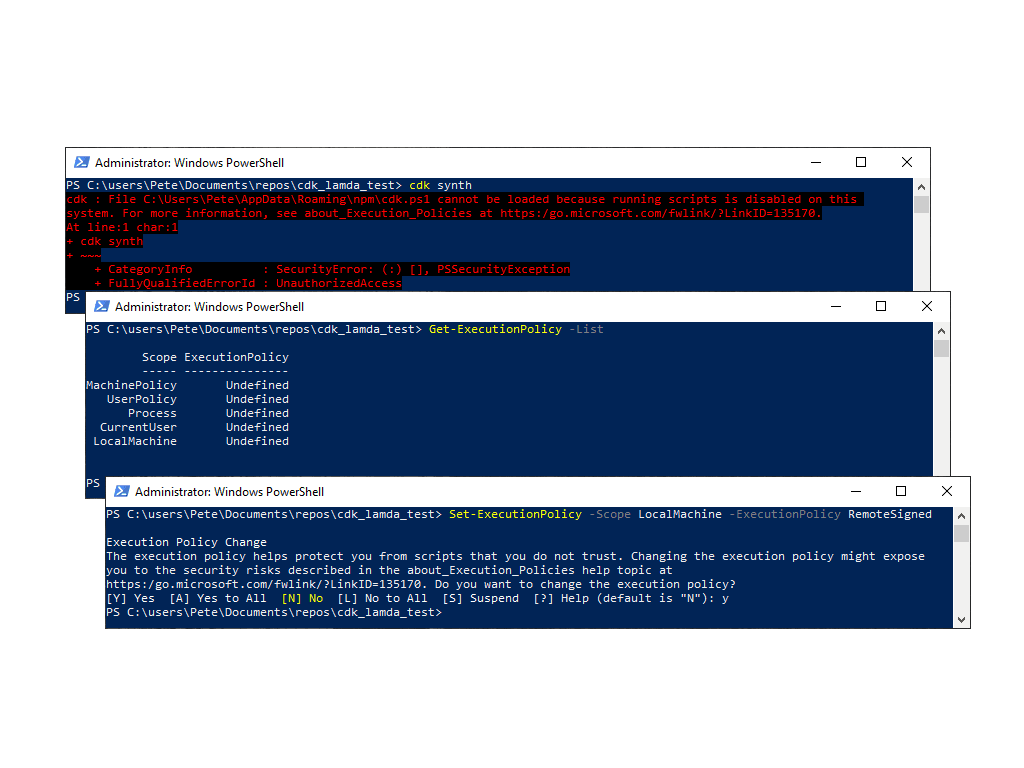Click the PowerShell icon of the Set-ExecutionPolicy window
This screenshot has height=768, width=1024.
click(121, 492)
